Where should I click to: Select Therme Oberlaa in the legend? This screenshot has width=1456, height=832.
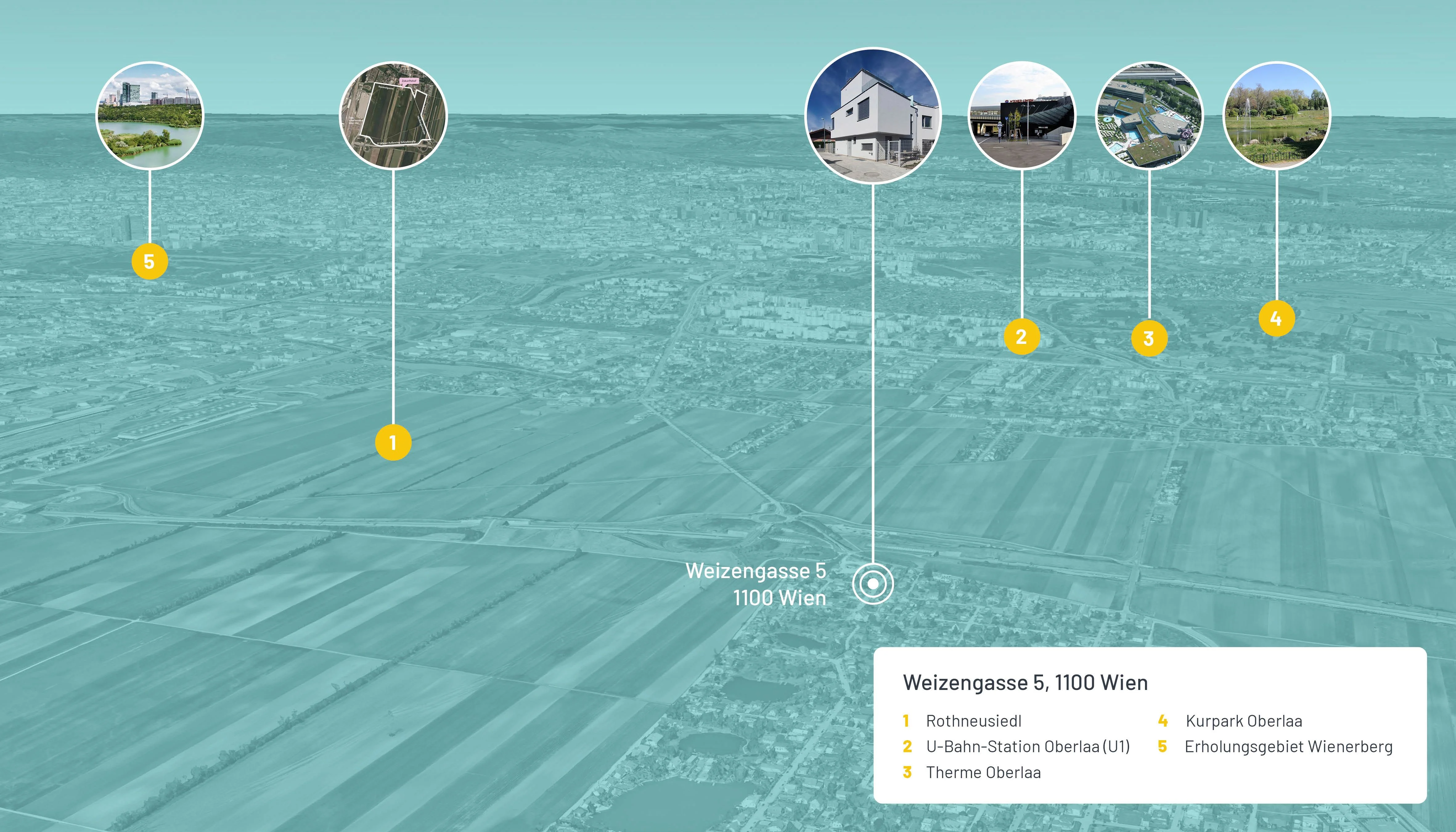tap(984, 773)
